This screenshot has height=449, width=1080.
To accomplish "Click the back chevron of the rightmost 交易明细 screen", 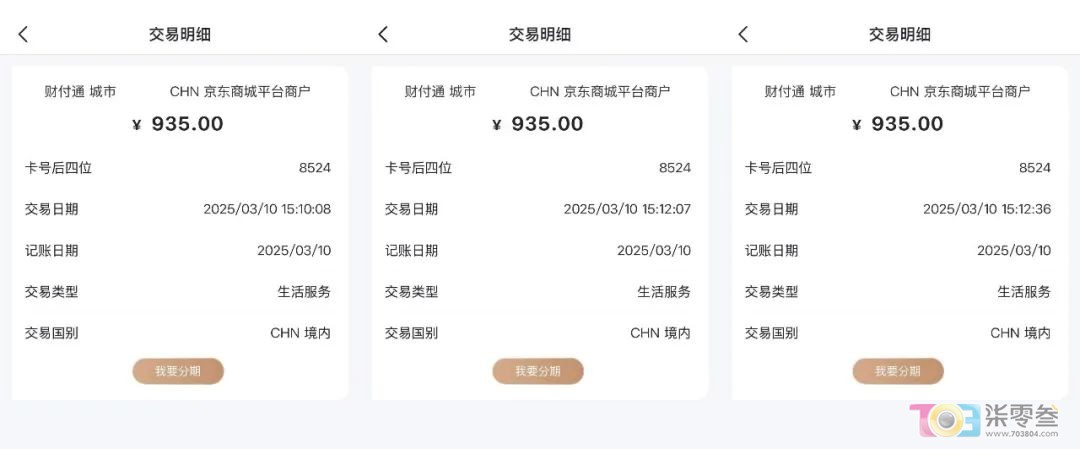I will click(743, 34).
